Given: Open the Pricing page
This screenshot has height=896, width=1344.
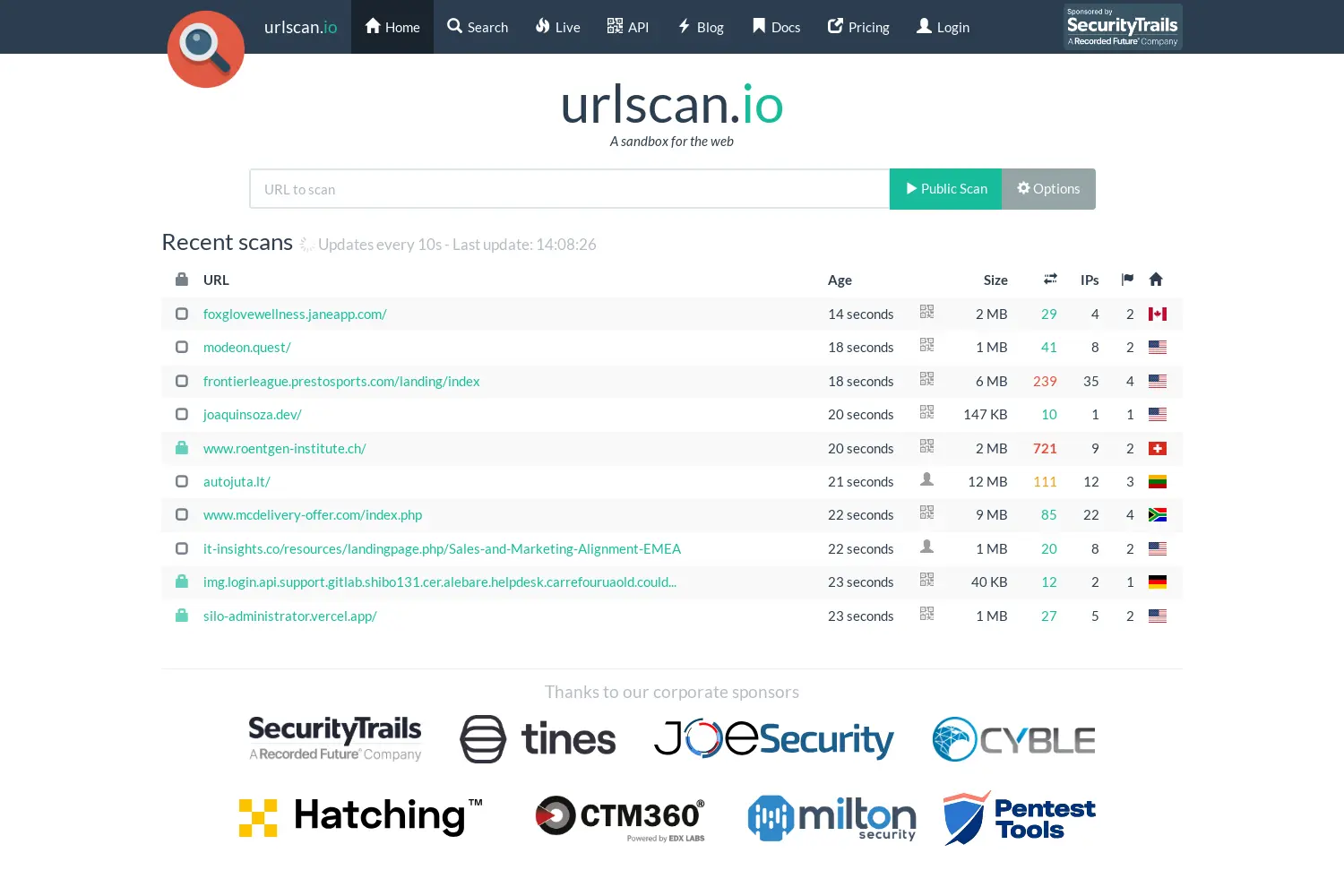Looking at the screenshot, I should click(x=857, y=27).
